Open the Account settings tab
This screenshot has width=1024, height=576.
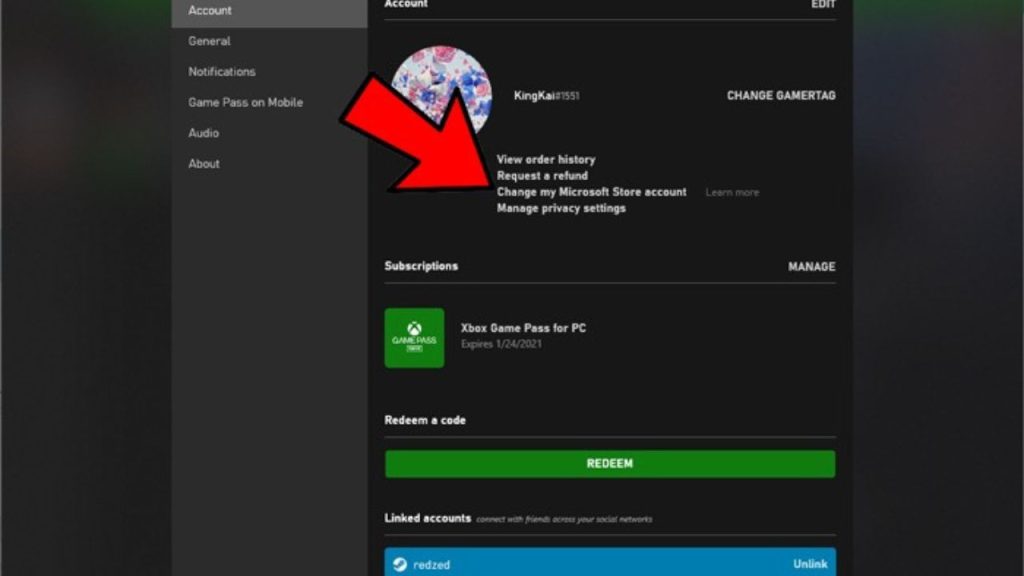click(x=269, y=11)
